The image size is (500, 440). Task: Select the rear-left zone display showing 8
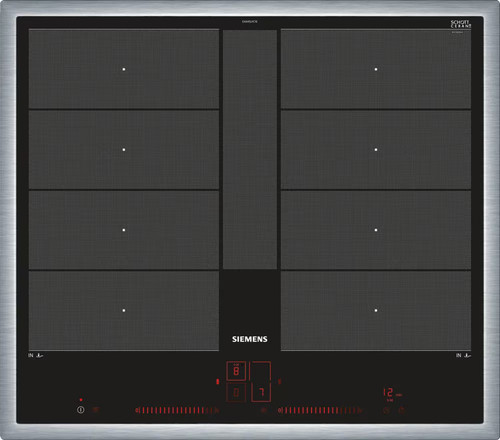(x=236, y=371)
